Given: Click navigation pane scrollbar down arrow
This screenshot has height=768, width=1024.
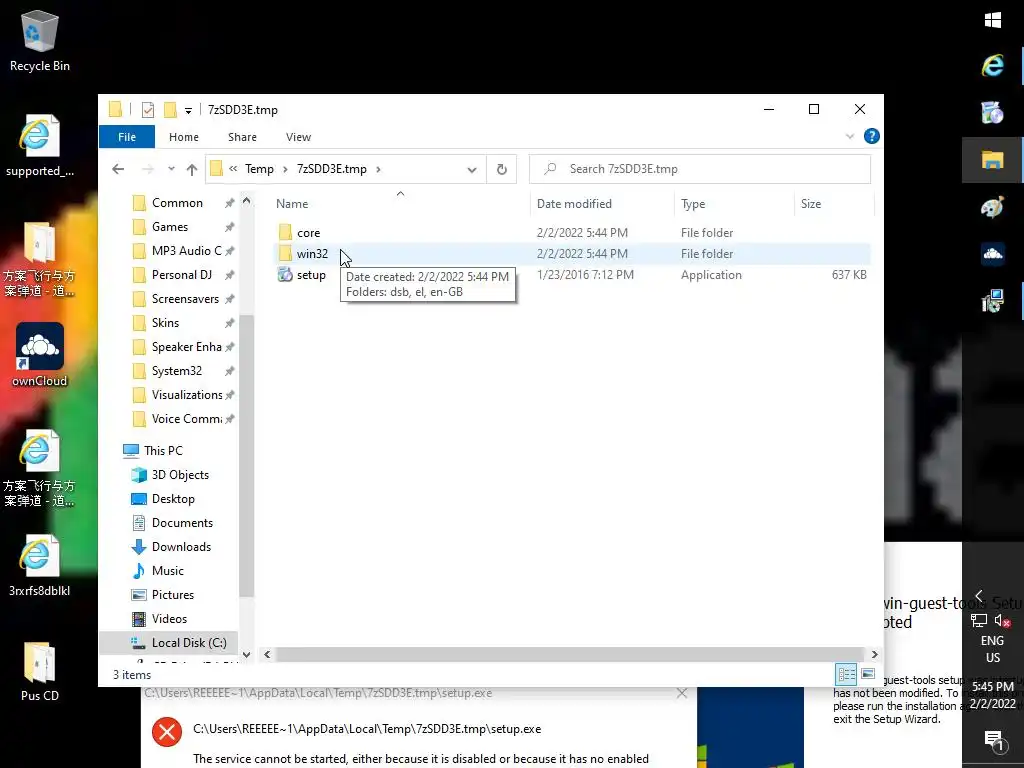Looking at the screenshot, I should 246,654.
